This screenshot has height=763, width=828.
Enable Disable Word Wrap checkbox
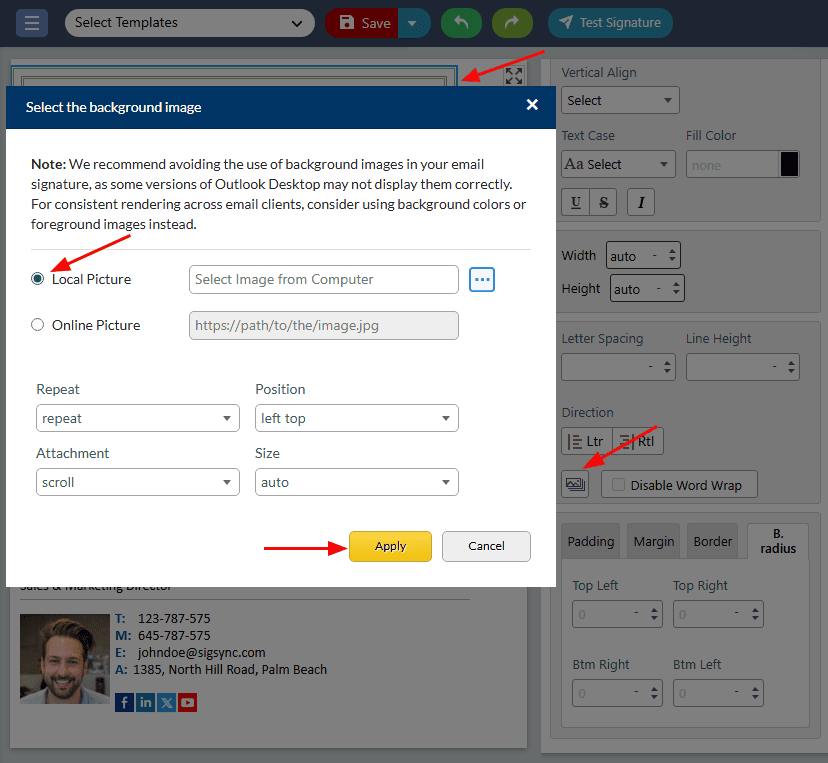(619, 485)
